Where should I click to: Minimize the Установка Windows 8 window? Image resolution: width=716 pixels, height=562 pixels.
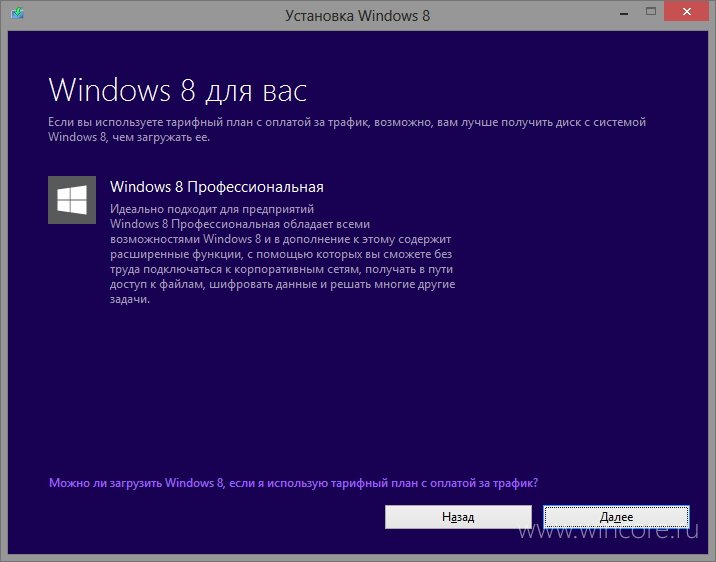(x=624, y=13)
